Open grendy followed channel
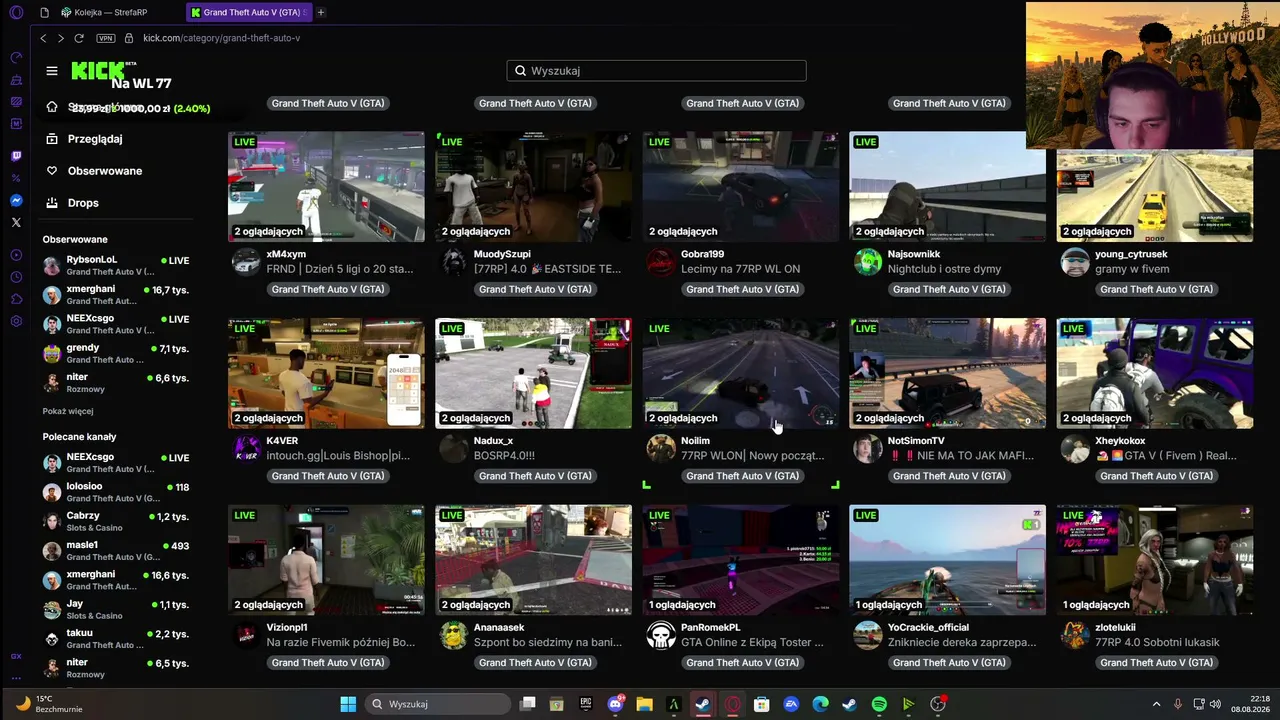Viewport: 1280px width, 720px height. (116, 353)
